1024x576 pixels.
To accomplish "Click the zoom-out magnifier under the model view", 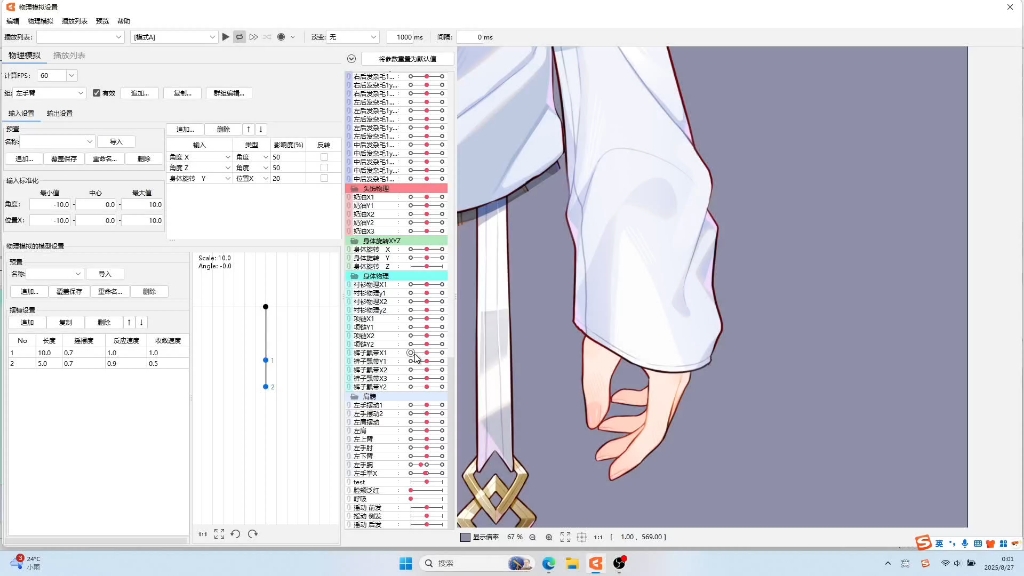I will click(532, 537).
